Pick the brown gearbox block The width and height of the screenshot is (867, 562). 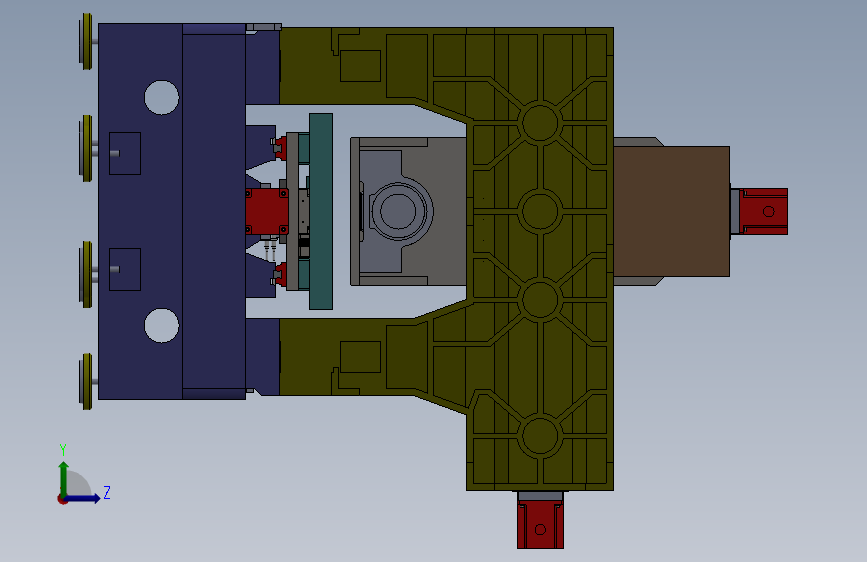(671, 211)
